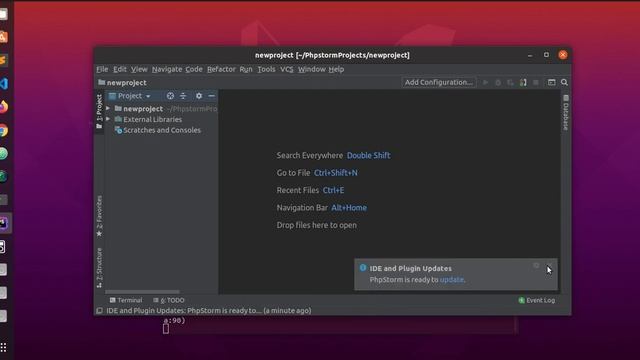Viewport: 640px width, 360px height.
Task: Open the Database side tab
Action: [566, 113]
